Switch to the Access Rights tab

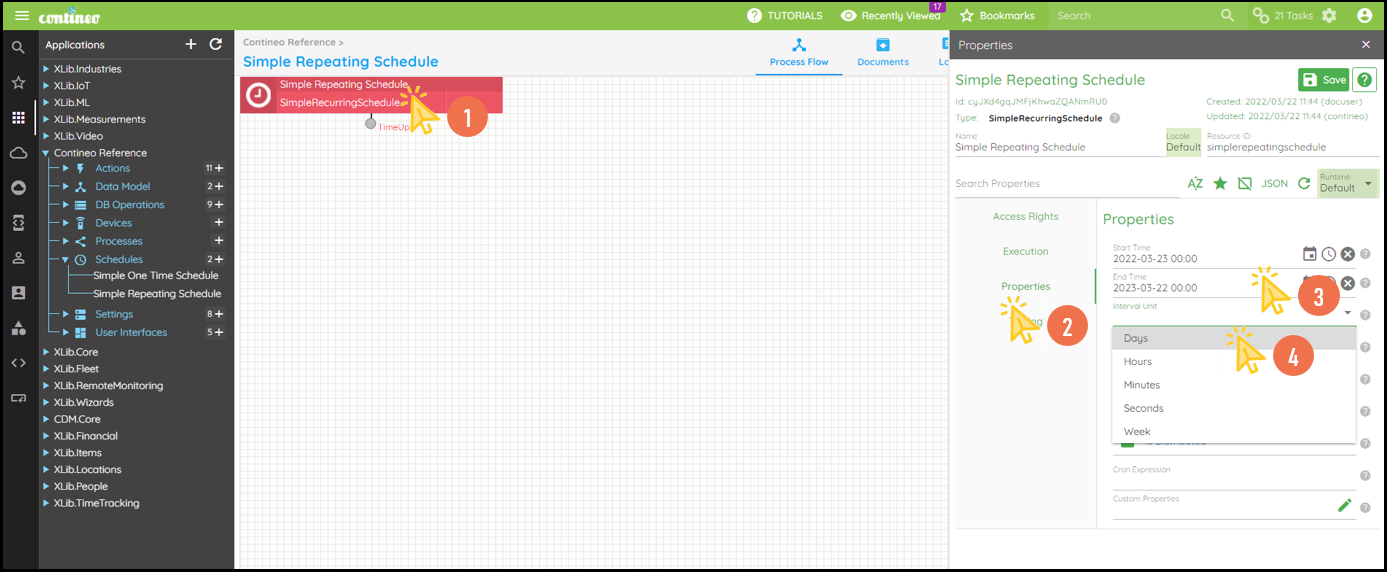(1025, 217)
